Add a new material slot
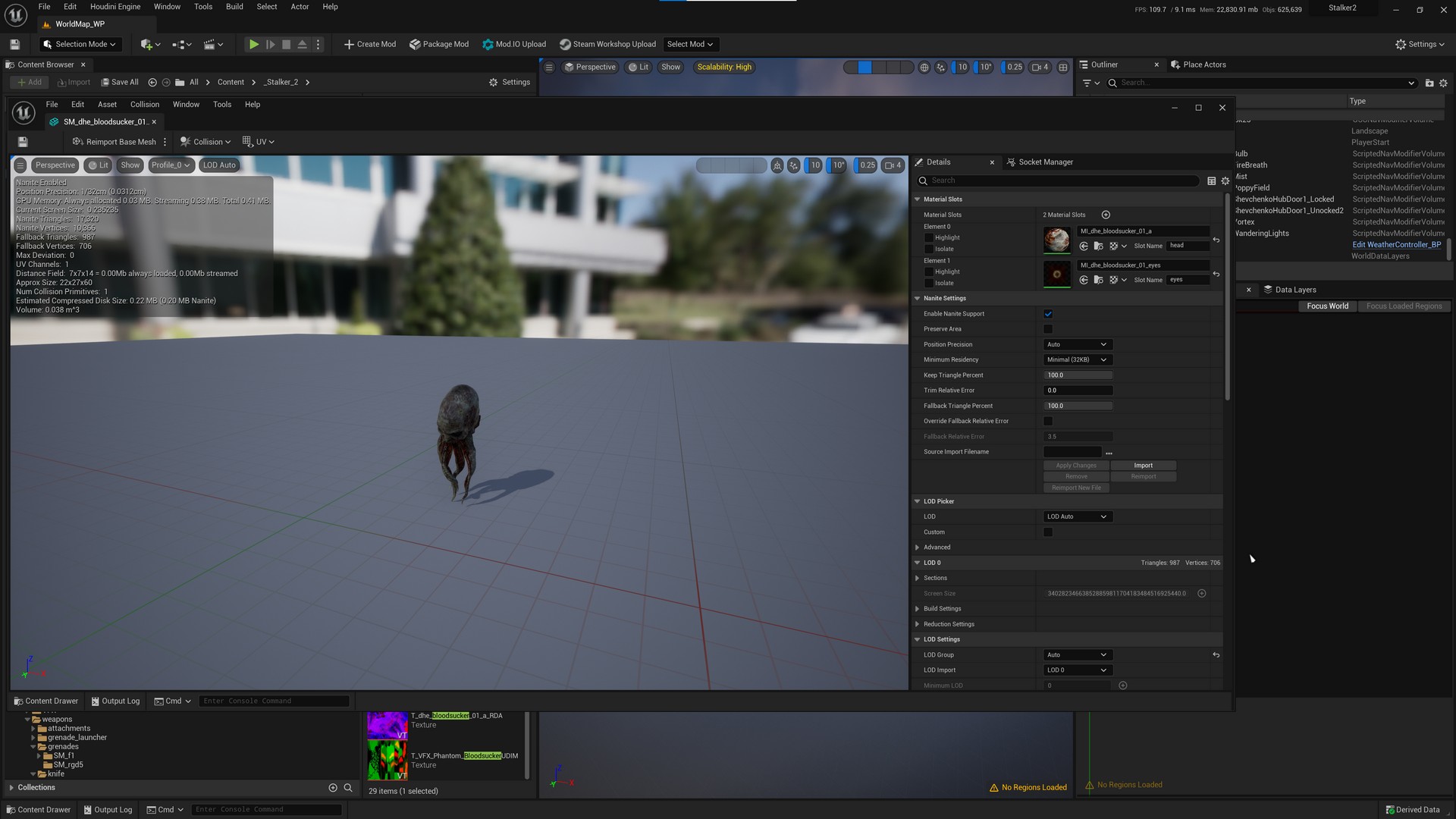The width and height of the screenshot is (1456, 819). [1106, 215]
